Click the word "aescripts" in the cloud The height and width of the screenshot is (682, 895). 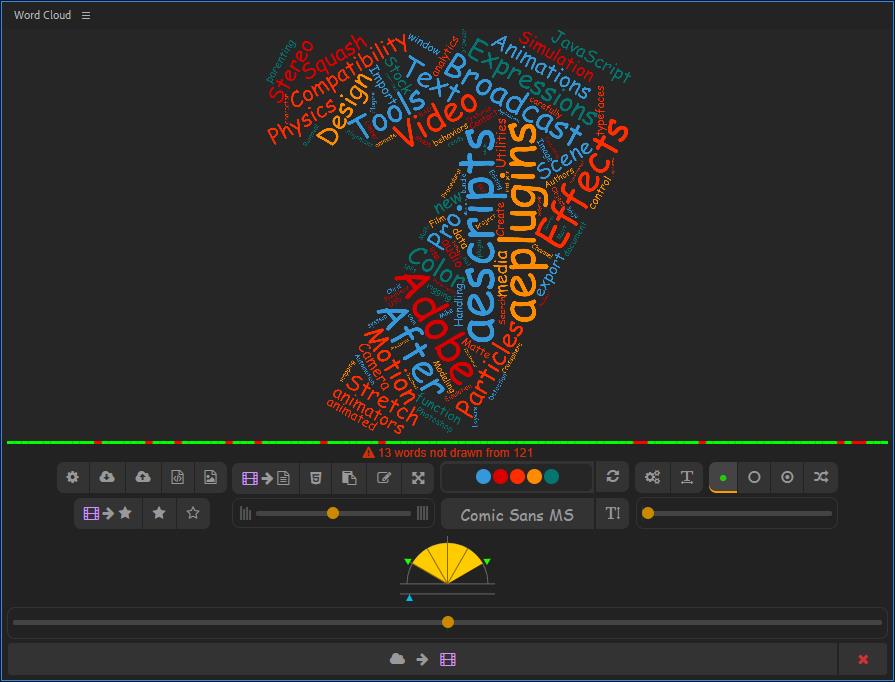481,234
